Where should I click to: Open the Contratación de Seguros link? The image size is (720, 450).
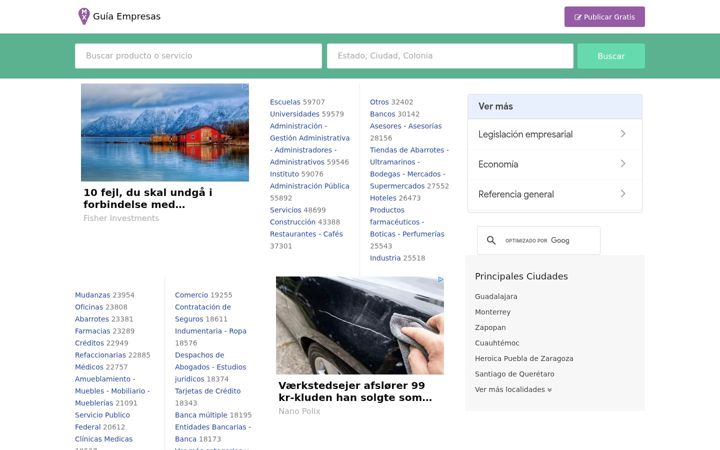coord(202,313)
